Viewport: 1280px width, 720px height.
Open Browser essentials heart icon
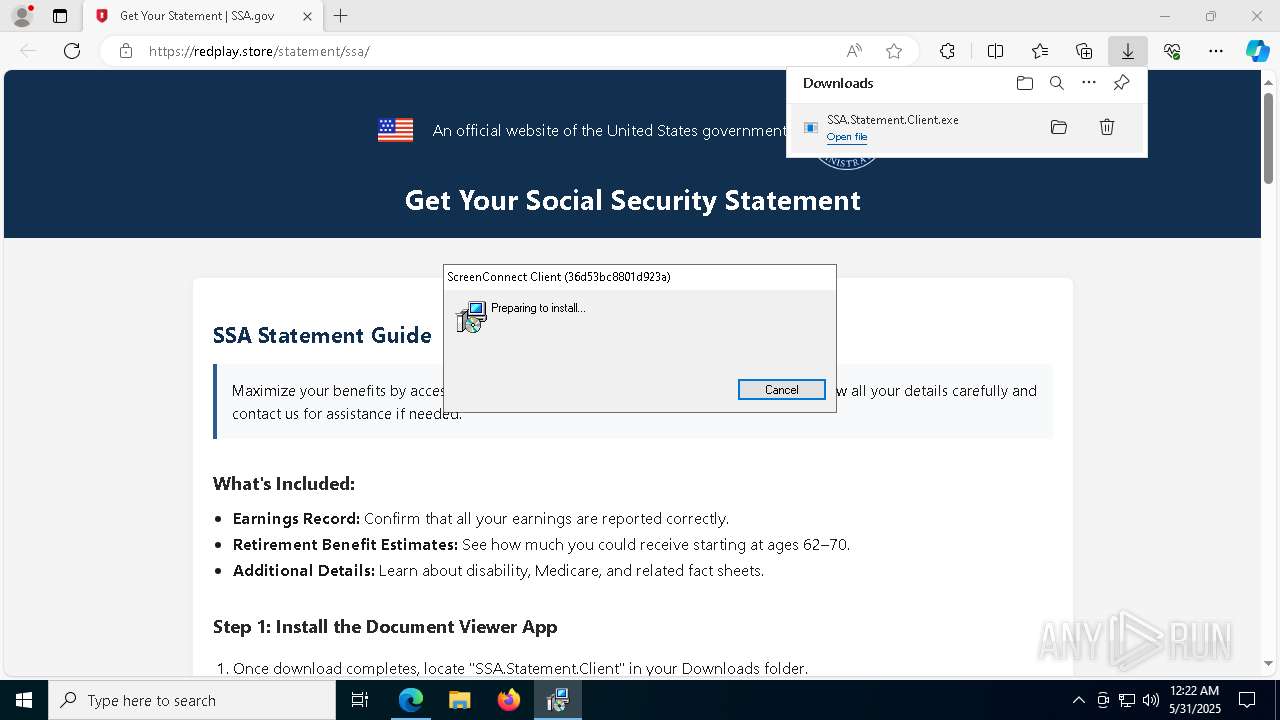(x=1172, y=51)
